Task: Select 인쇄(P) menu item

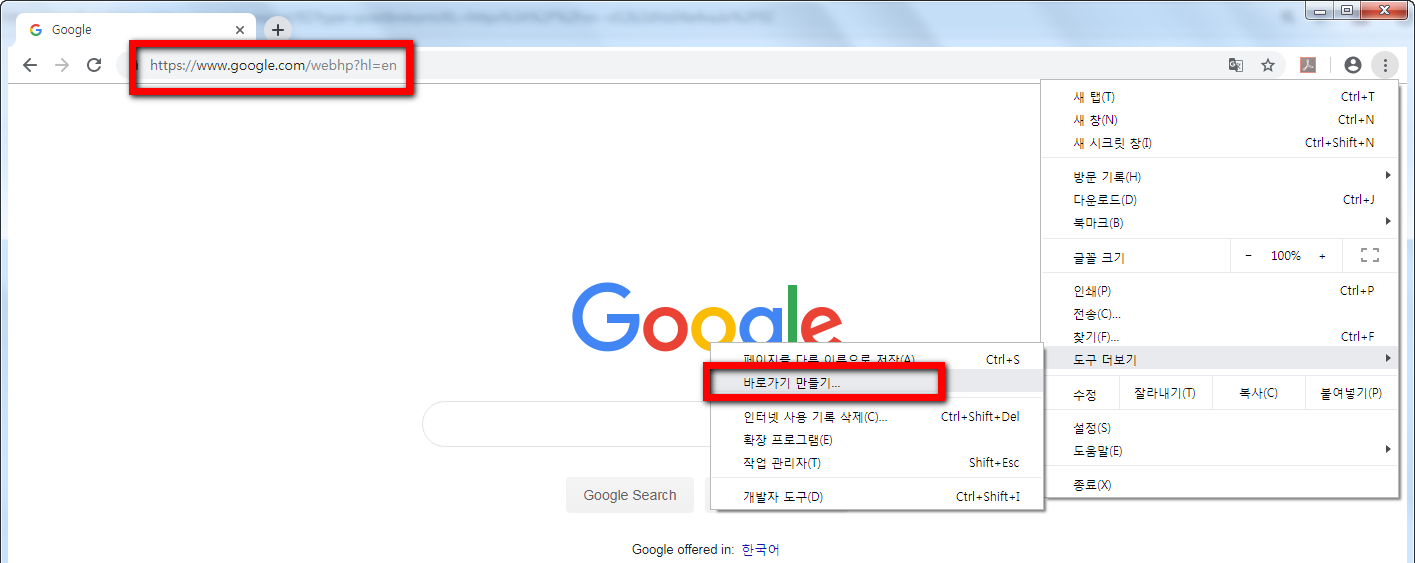Action: pos(1220,291)
